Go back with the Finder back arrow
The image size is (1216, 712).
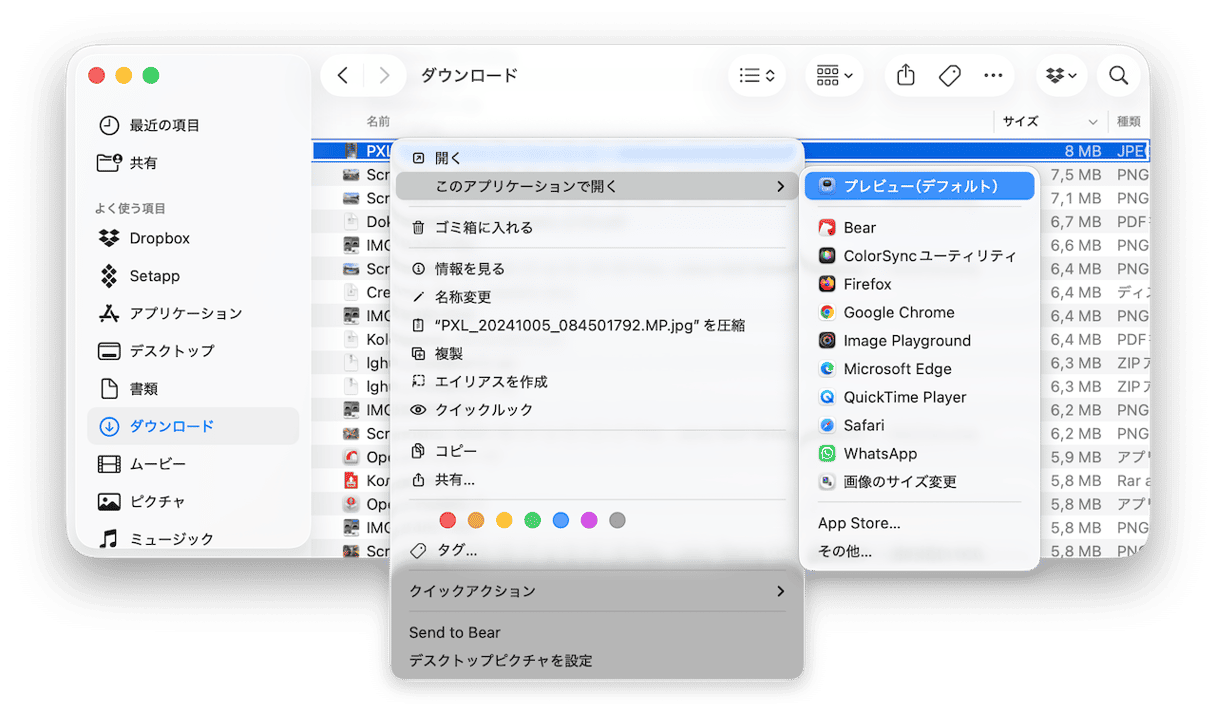point(343,75)
